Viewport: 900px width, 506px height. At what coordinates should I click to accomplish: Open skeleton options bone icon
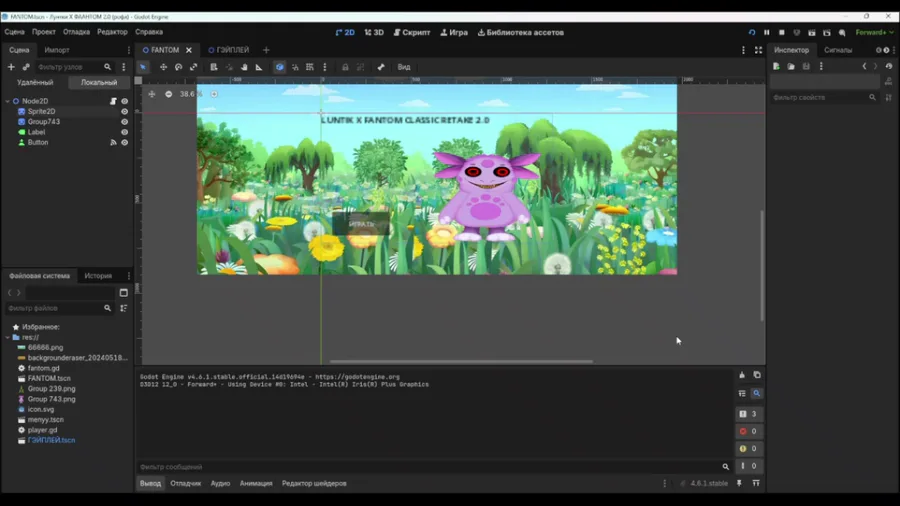click(381, 67)
